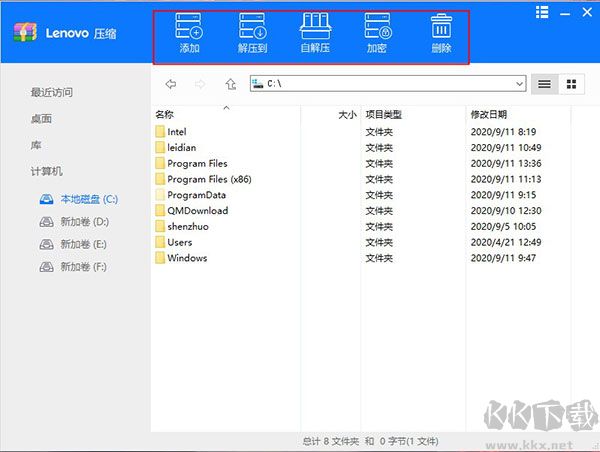Switch to grid thumbnail view
This screenshot has height=452, width=600.
tap(571, 84)
